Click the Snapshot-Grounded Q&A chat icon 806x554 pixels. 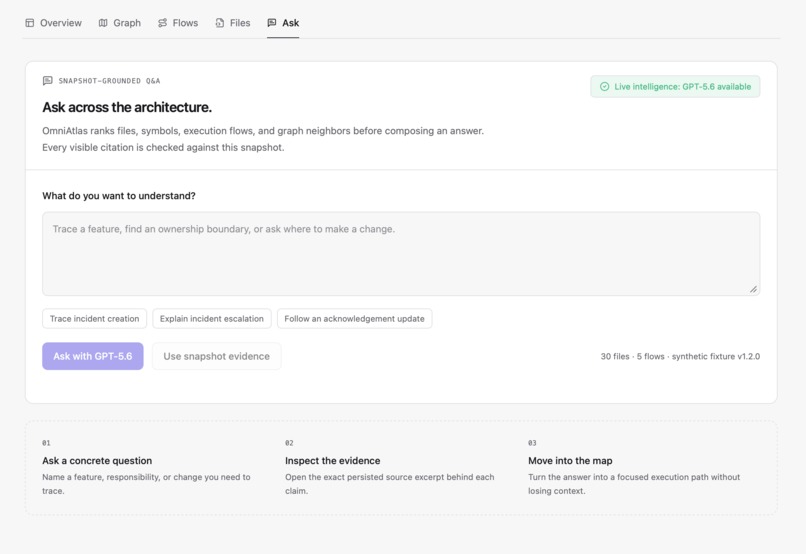(47, 81)
